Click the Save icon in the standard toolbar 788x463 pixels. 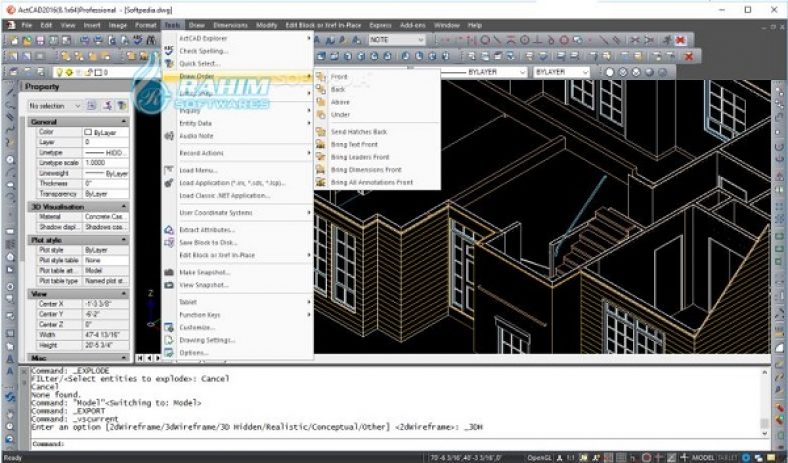[x=40, y=40]
